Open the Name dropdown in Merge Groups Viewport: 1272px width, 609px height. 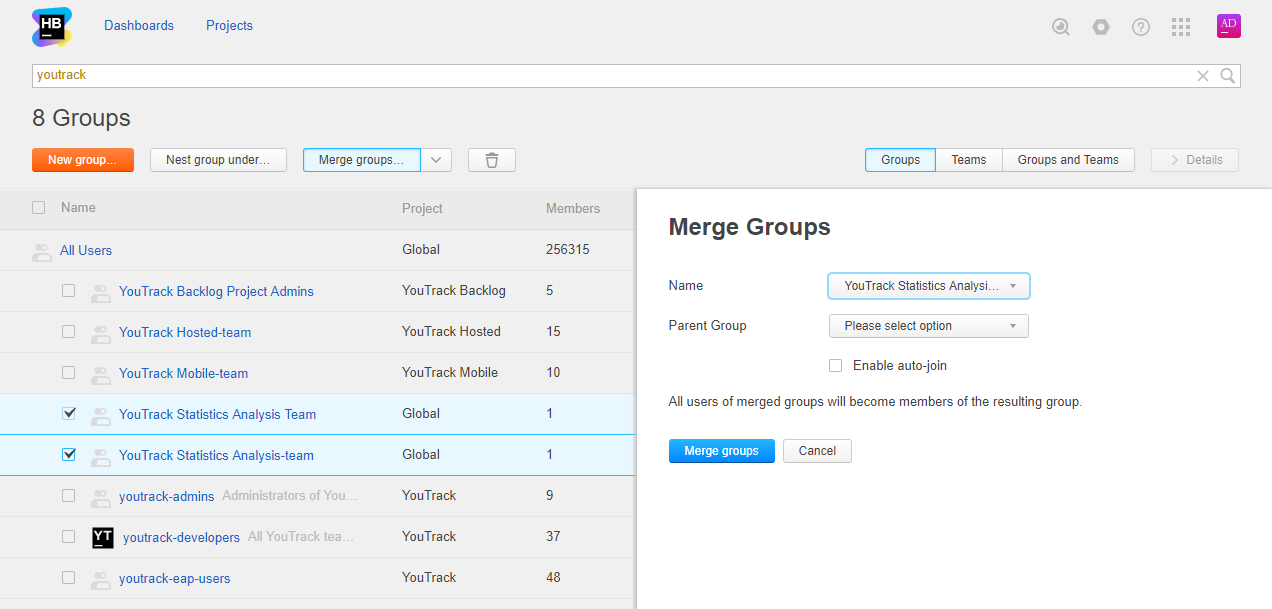pyautogui.click(x=928, y=286)
